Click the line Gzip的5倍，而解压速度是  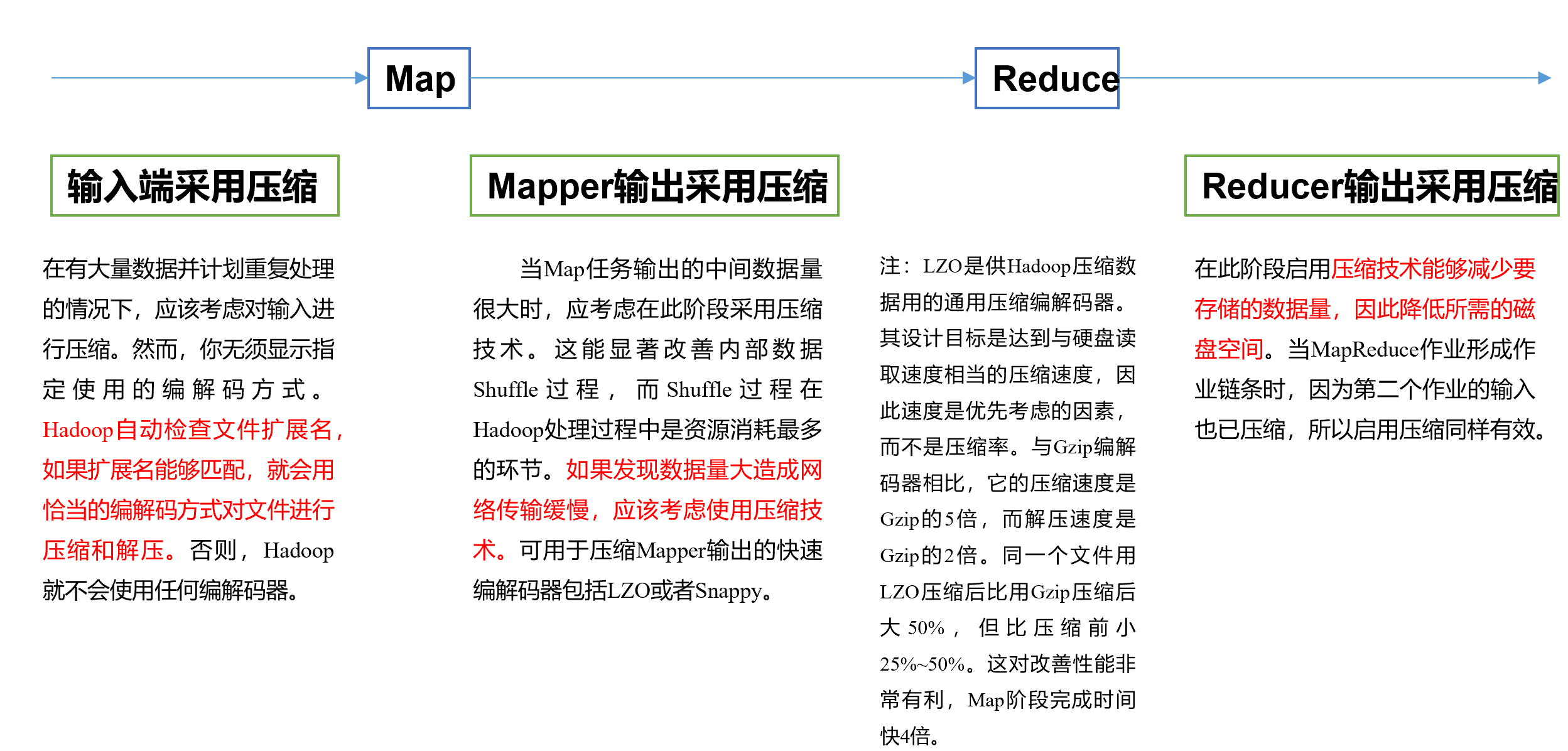click(x=1008, y=519)
